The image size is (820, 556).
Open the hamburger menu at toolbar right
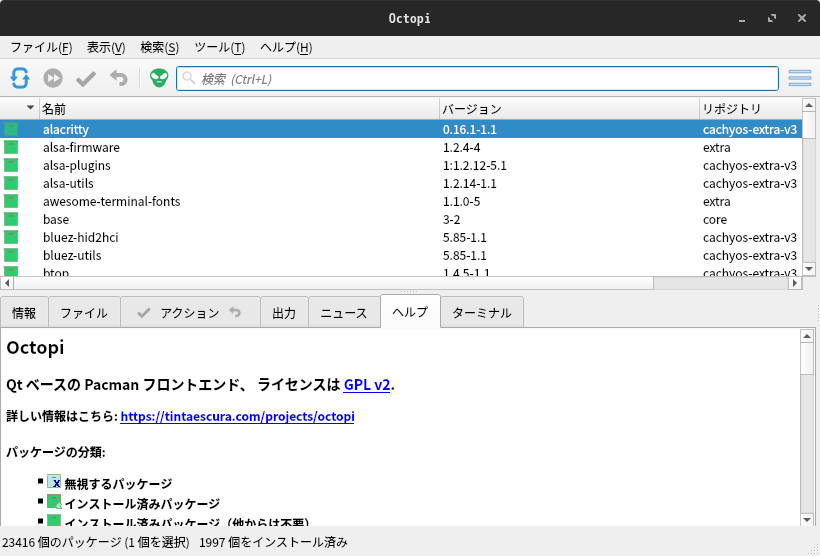(800, 78)
